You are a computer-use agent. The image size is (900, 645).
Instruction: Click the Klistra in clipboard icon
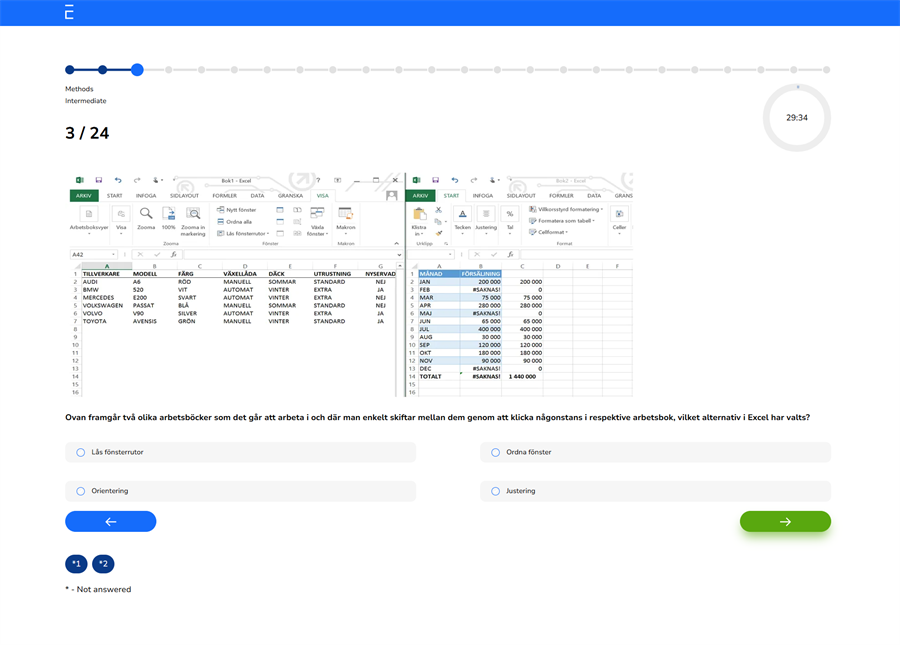(419, 214)
